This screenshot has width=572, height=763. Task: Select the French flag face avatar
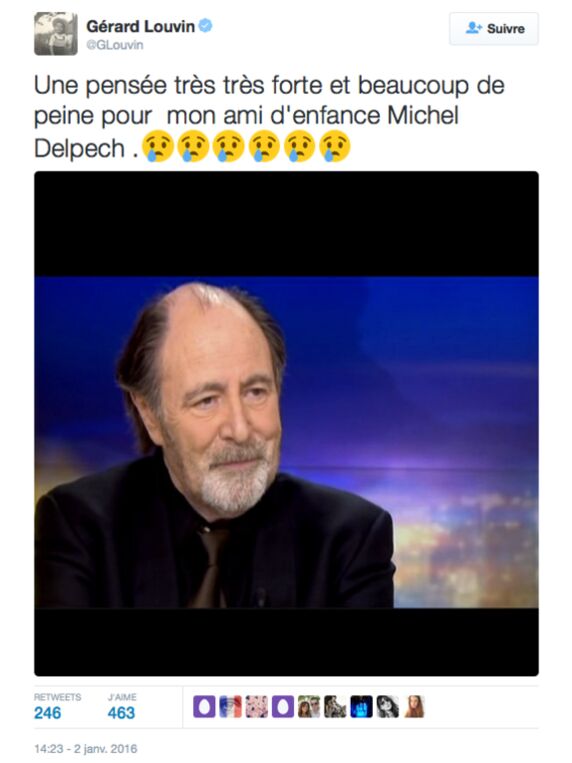coord(230,707)
